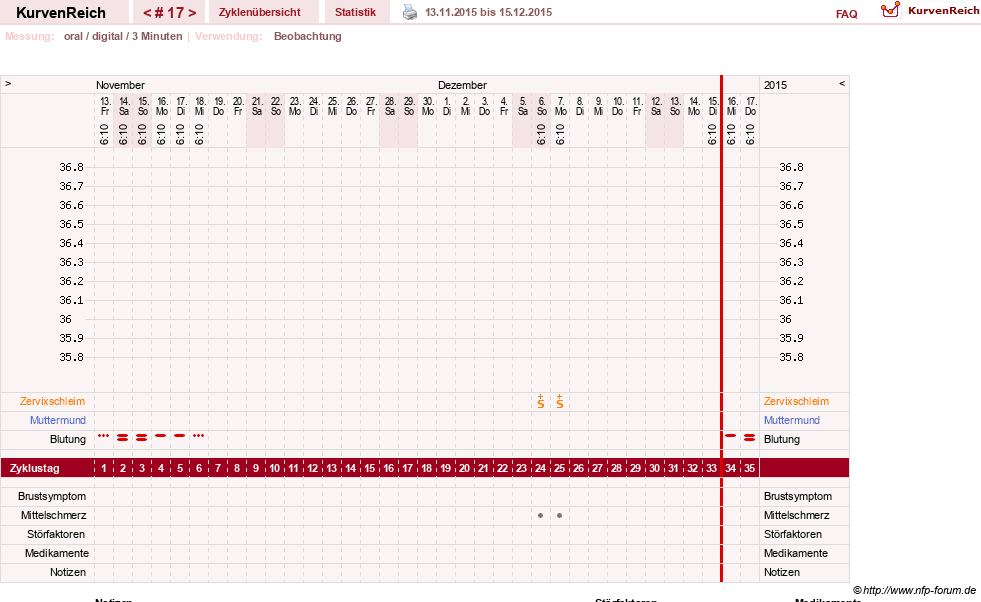Go to next cycle via '>' after #17

(x=192, y=13)
